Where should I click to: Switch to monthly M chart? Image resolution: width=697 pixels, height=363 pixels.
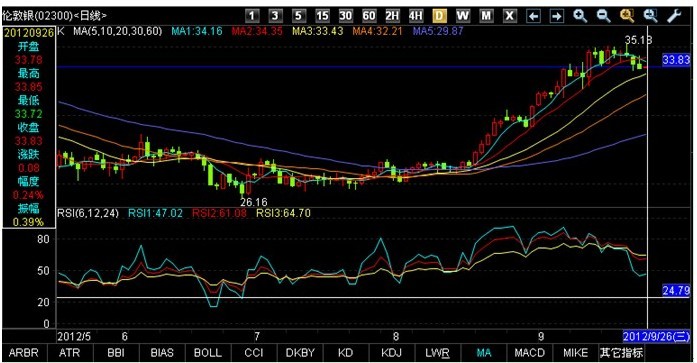click(x=486, y=16)
